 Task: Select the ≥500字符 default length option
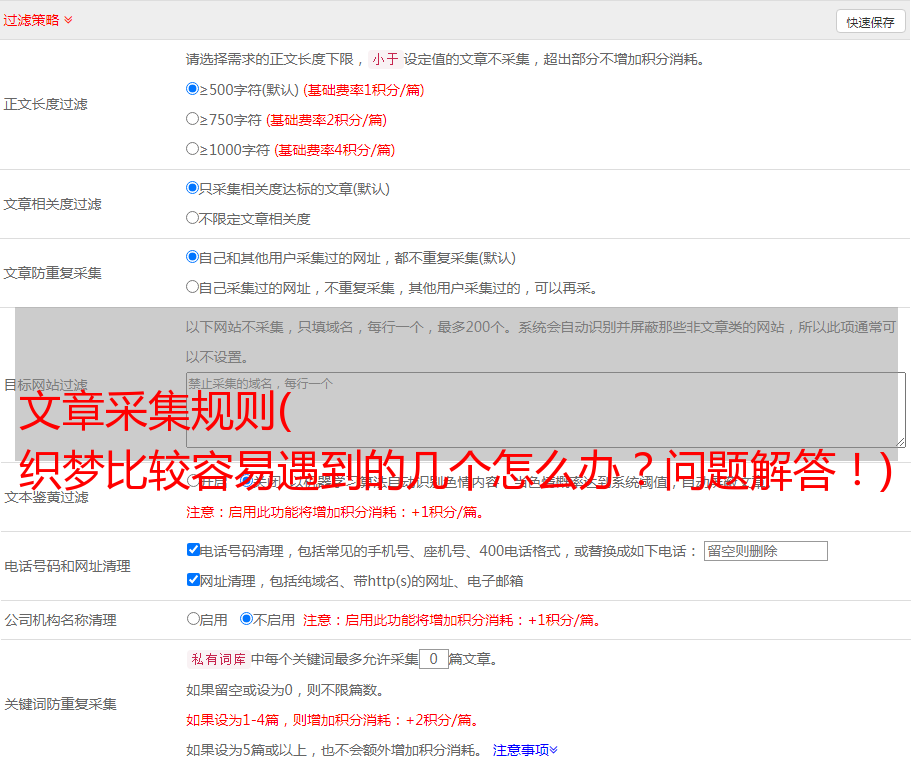coord(193,89)
